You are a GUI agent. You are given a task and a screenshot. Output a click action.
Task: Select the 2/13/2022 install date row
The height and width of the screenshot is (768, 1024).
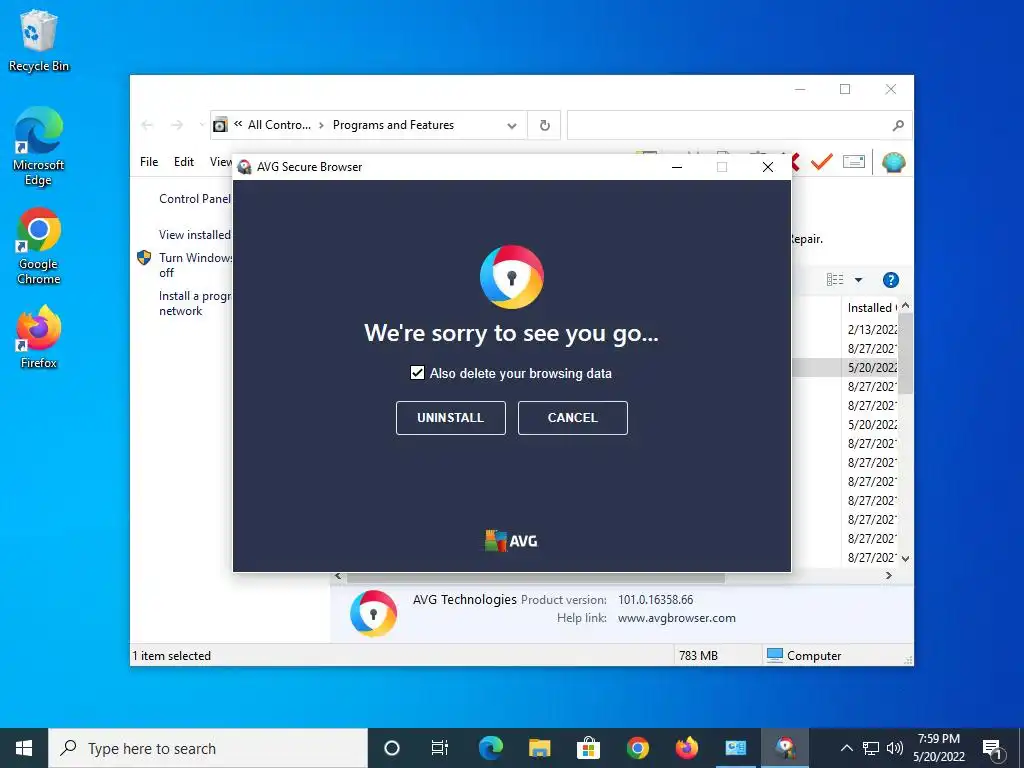pyautogui.click(x=872, y=329)
